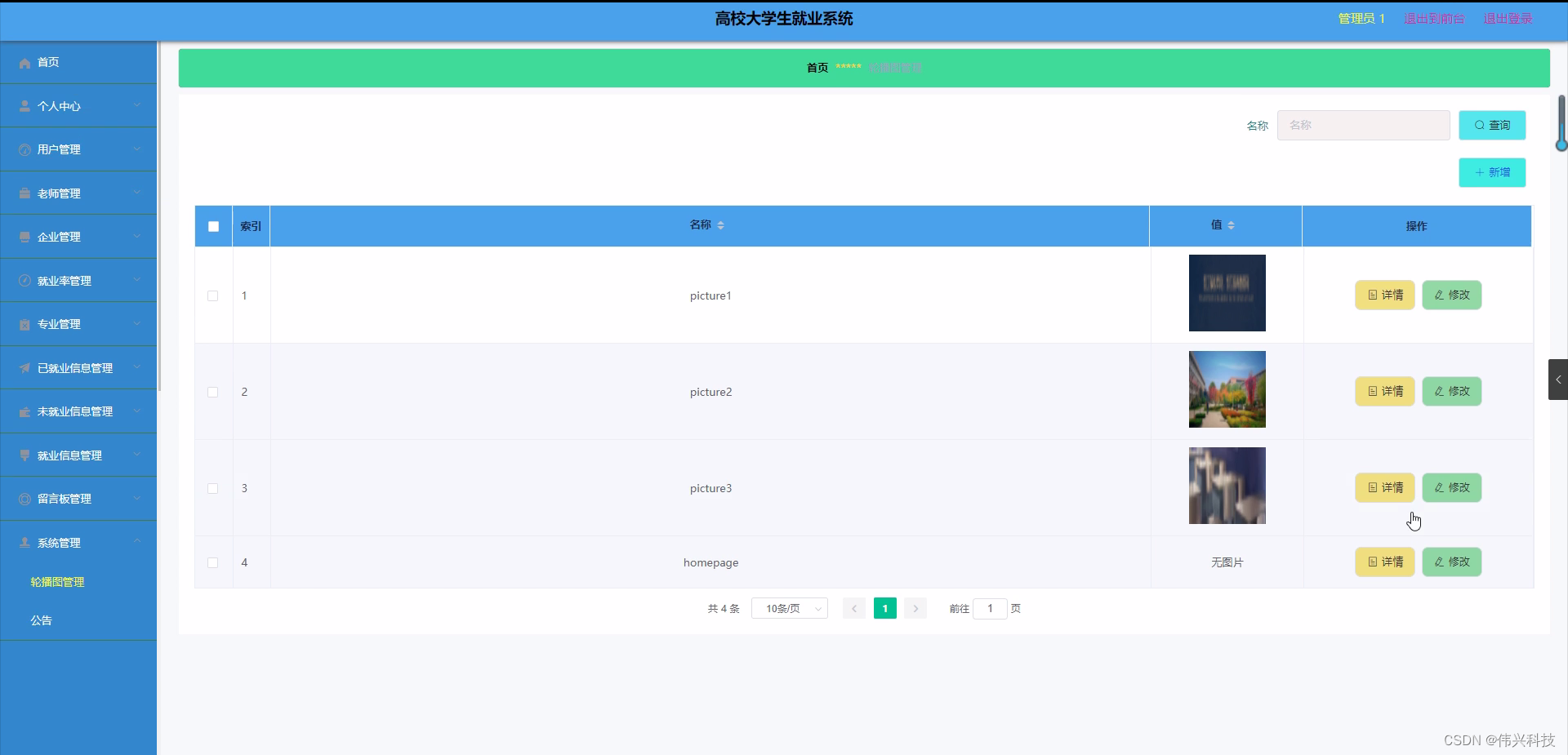This screenshot has height=755, width=1568.
Task: Select the 企业管理 enterprise icon
Action: click(x=24, y=237)
